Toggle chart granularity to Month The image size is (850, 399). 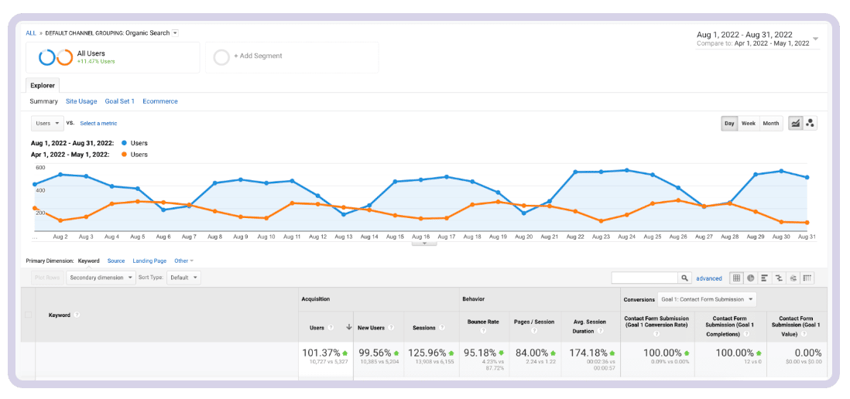click(x=771, y=124)
